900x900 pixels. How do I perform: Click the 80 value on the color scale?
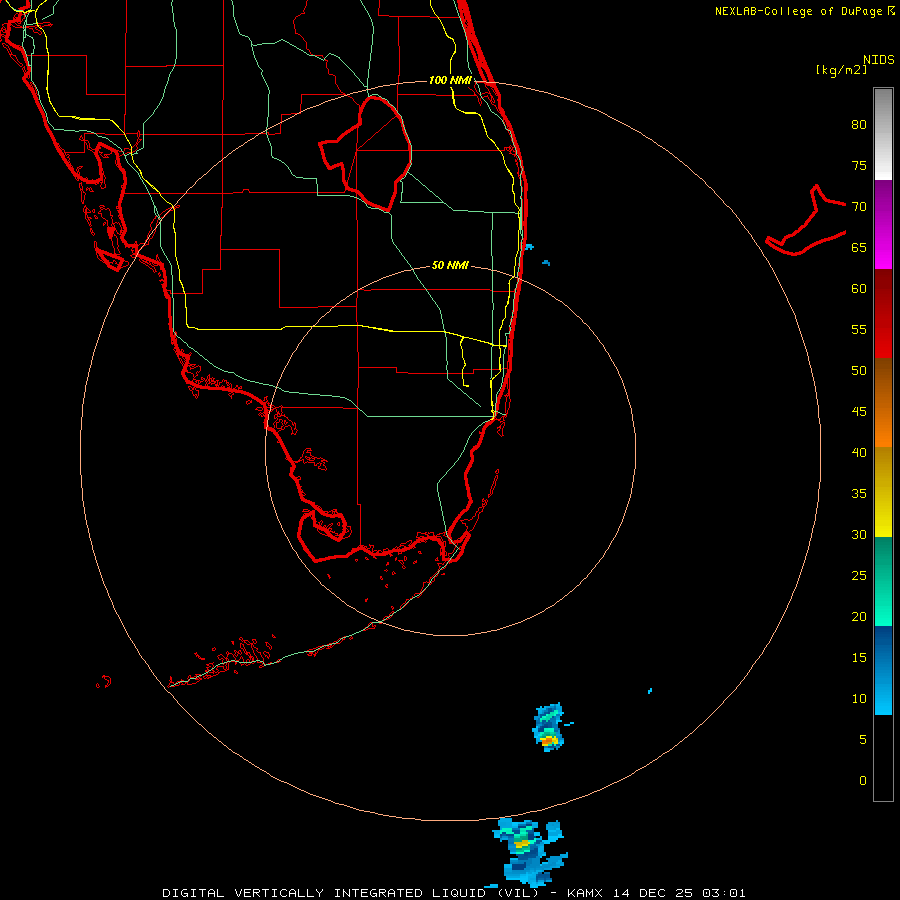pyautogui.click(x=859, y=125)
